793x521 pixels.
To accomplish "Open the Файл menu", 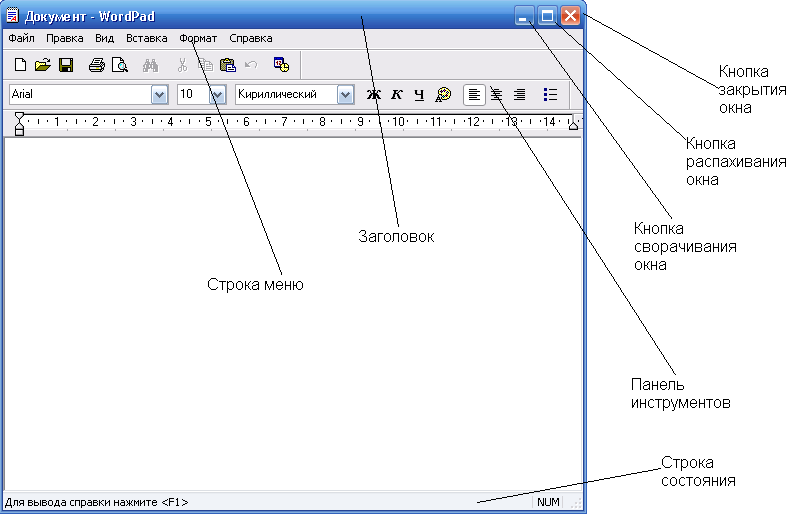I will (x=21, y=38).
